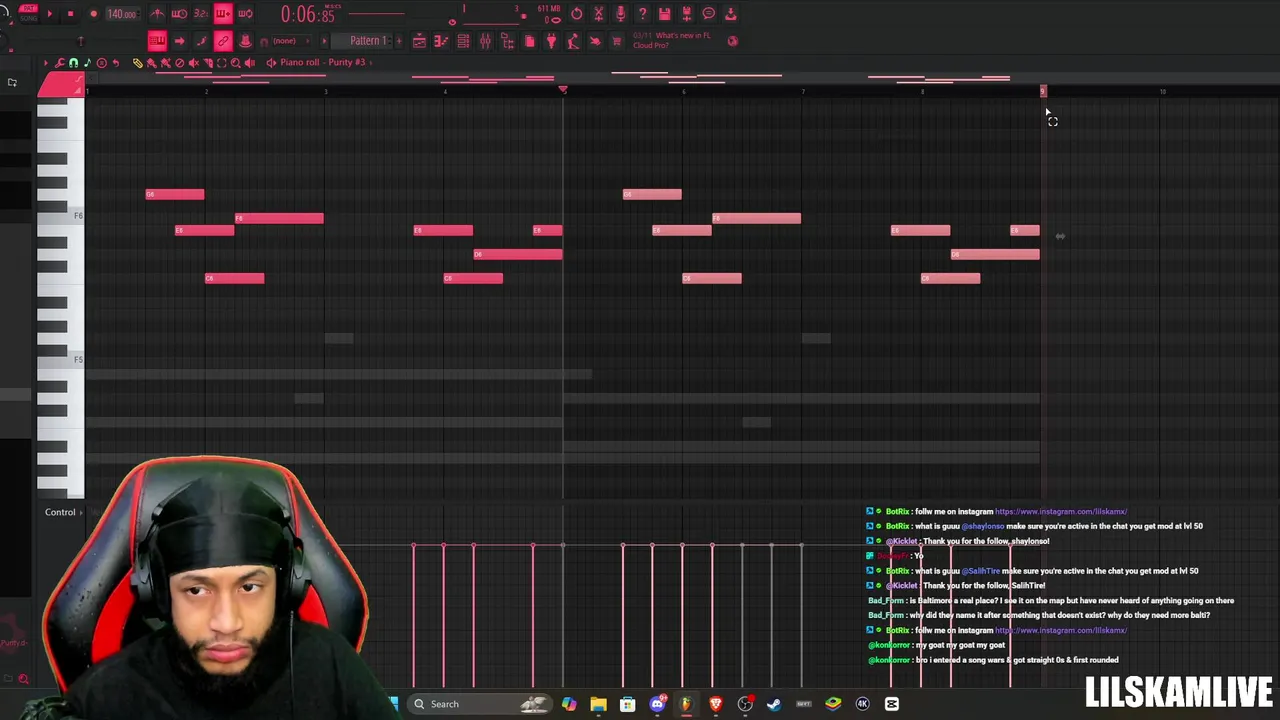The image size is (1280, 720).
Task: Open the chat speech bubble icon
Action: point(708,14)
